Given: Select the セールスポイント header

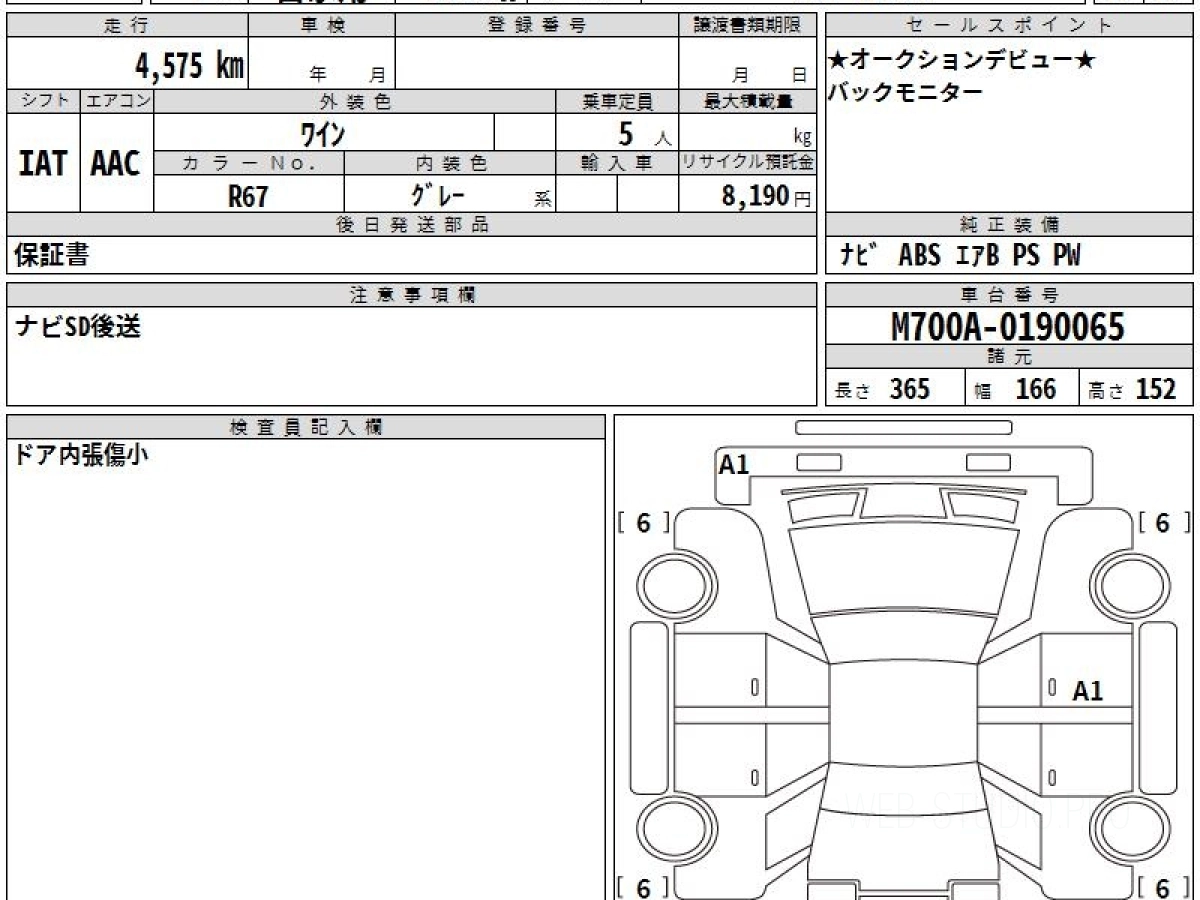Looking at the screenshot, I should pyautogui.click(x=1010, y=26).
